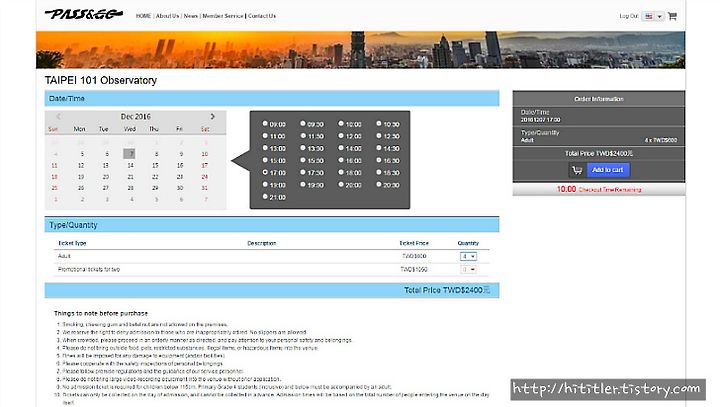Click Things to note before purchase heading
This screenshot has width=720, height=407.
point(101,313)
